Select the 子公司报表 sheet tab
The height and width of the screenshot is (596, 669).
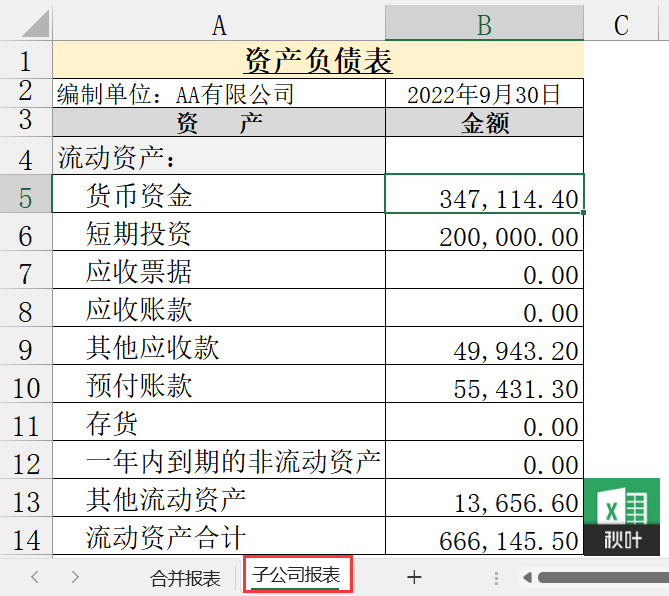click(297, 574)
